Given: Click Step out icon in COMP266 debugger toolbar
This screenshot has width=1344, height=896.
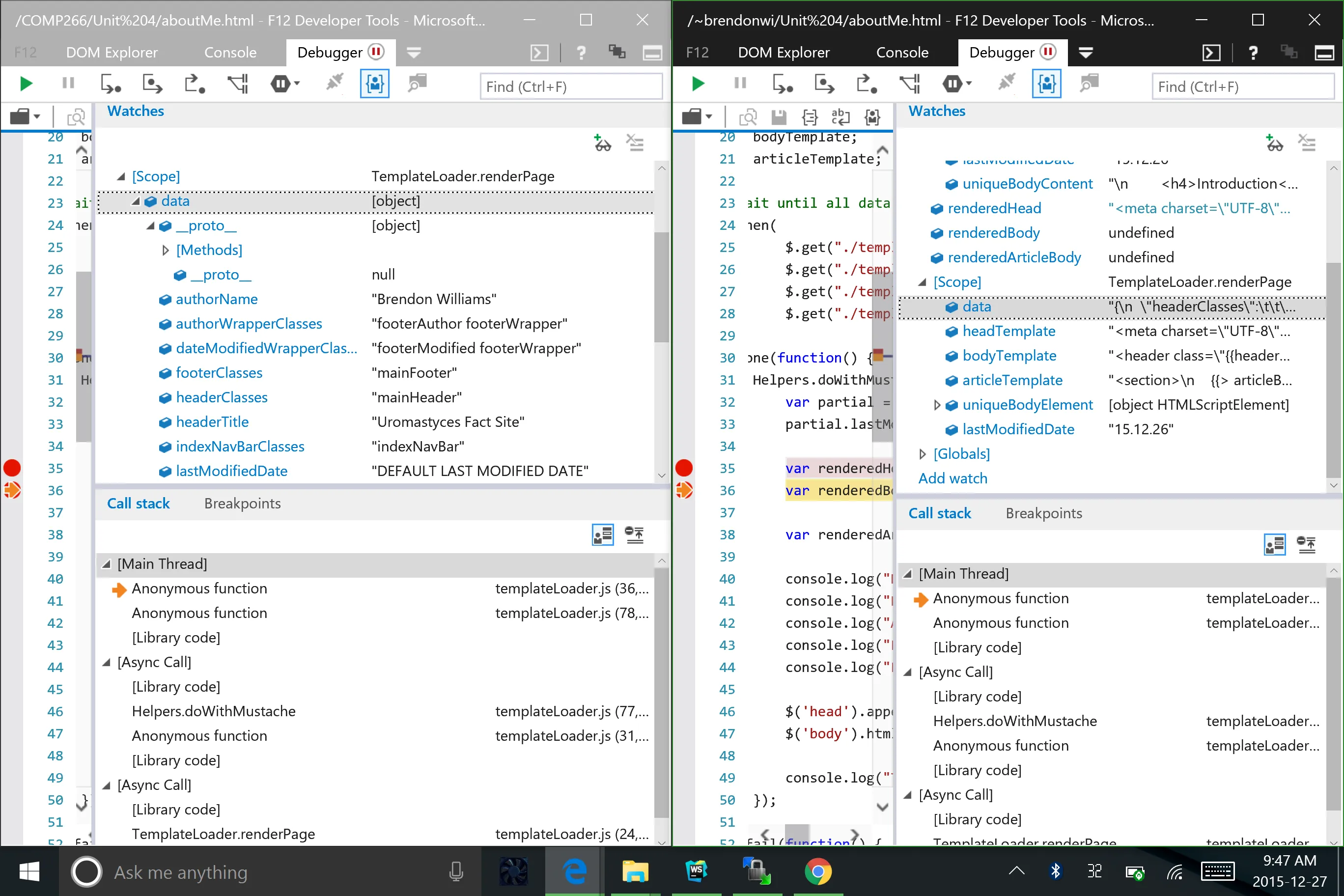Looking at the screenshot, I should [195, 84].
